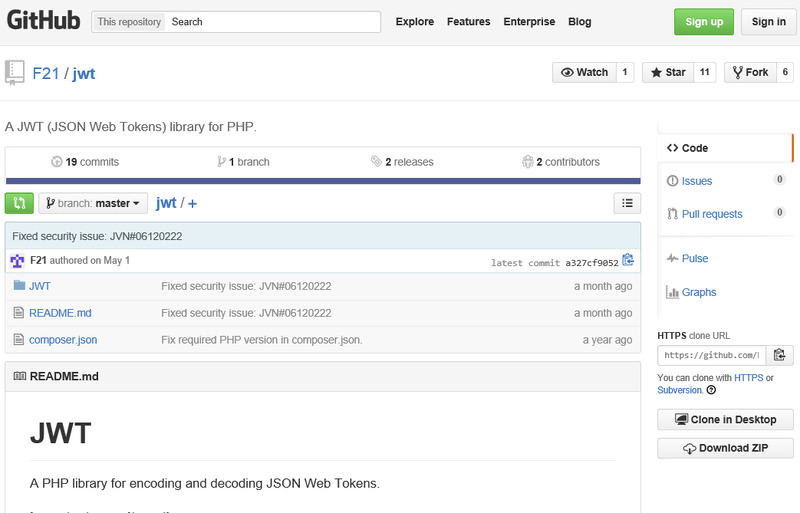Focus the repository search field
The height and width of the screenshot is (513, 800).
[x=272, y=22]
